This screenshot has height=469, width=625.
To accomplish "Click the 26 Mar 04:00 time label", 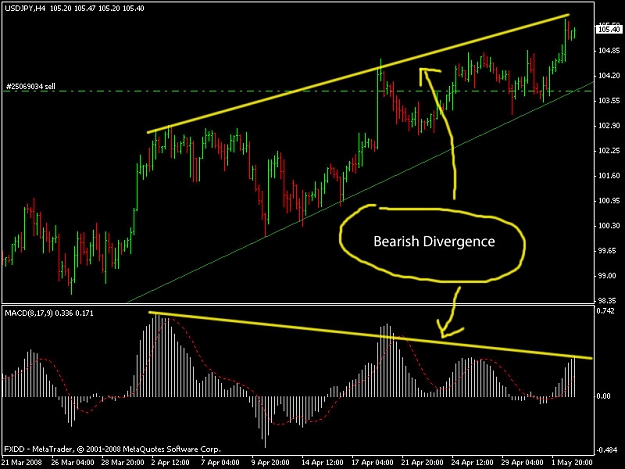I will pos(73,463).
